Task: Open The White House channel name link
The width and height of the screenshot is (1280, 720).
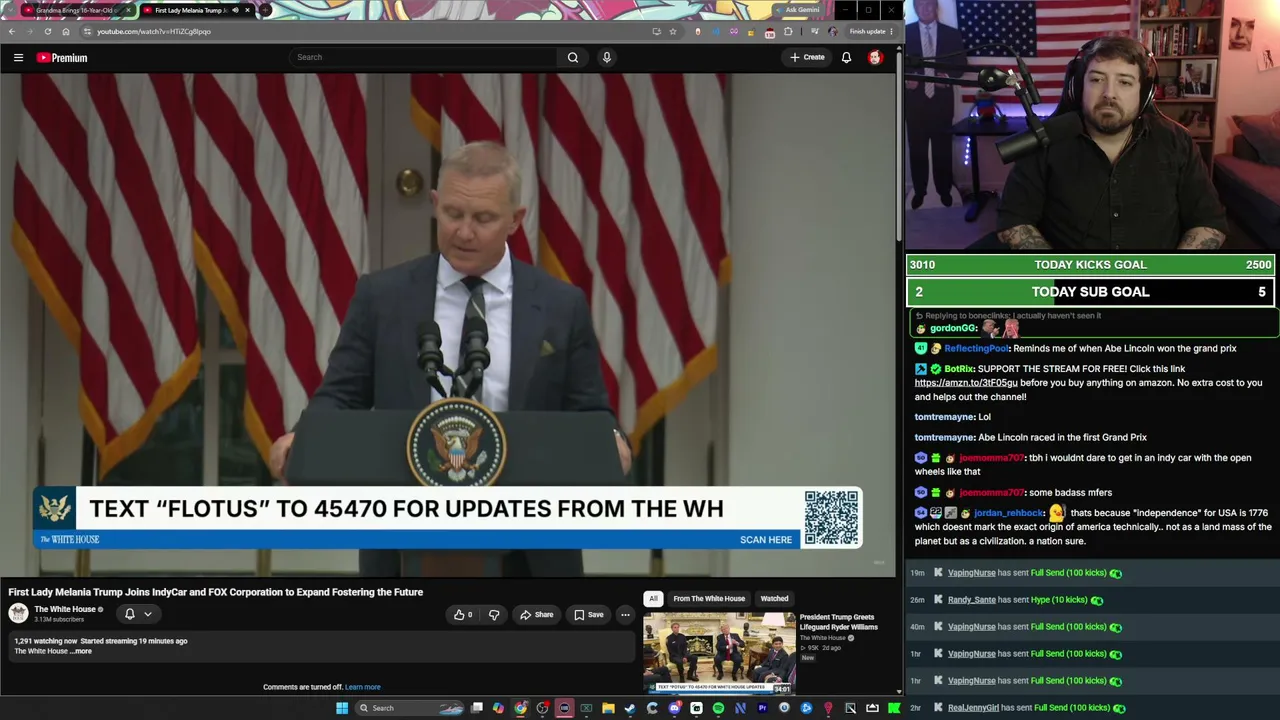Action: [x=65, y=609]
